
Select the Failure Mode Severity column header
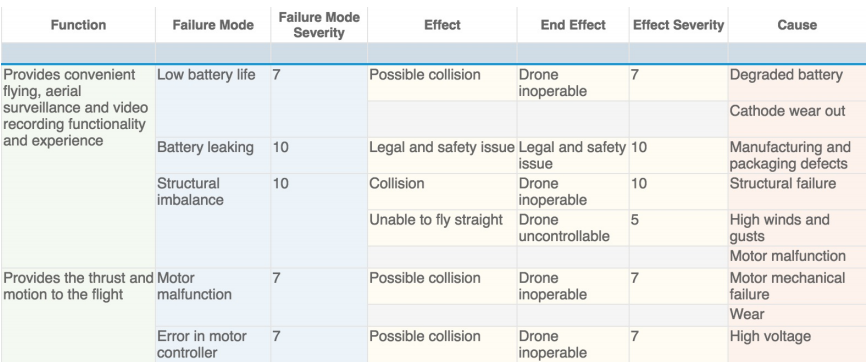click(318, 25)
